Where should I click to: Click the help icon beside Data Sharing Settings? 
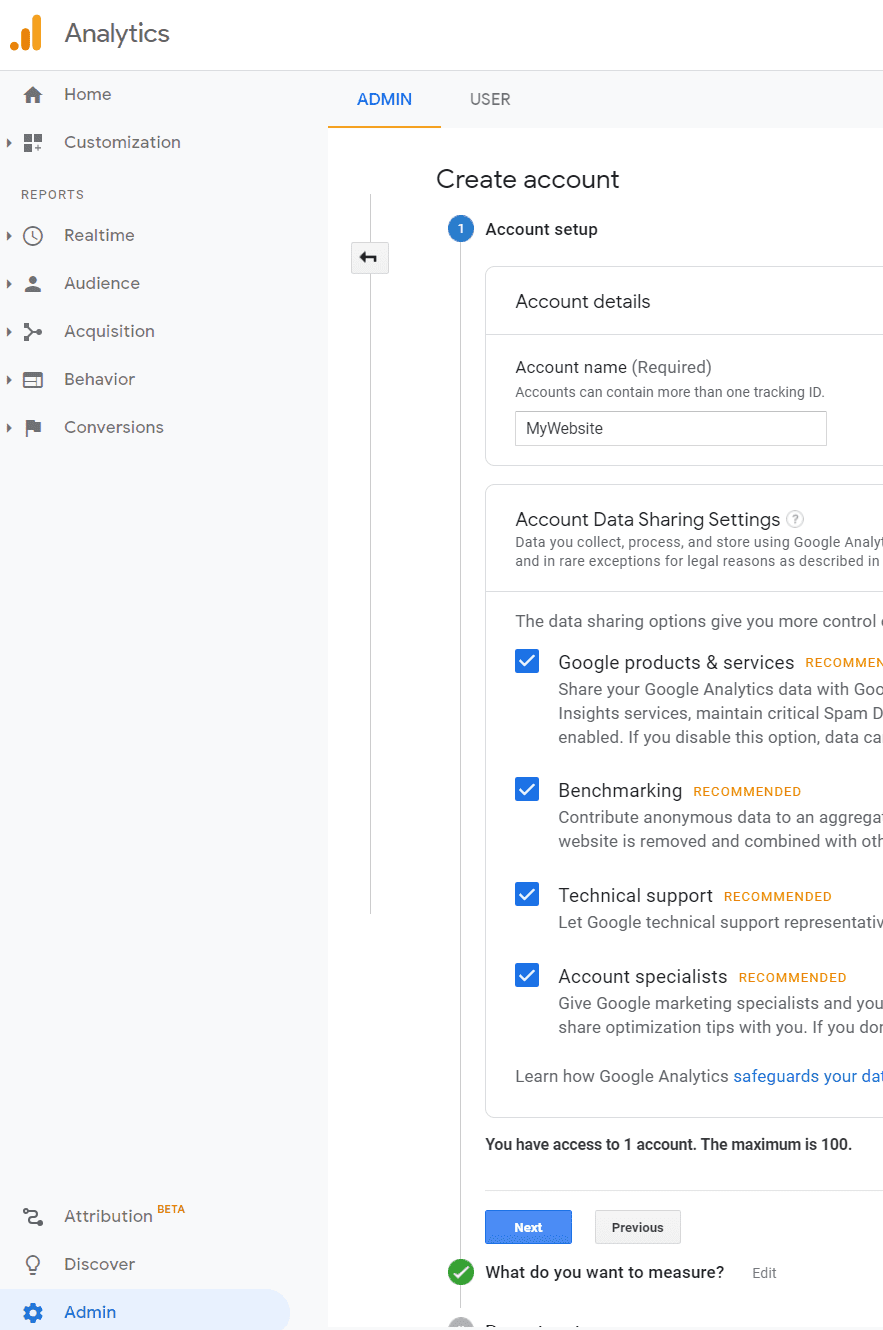[795, 519]
